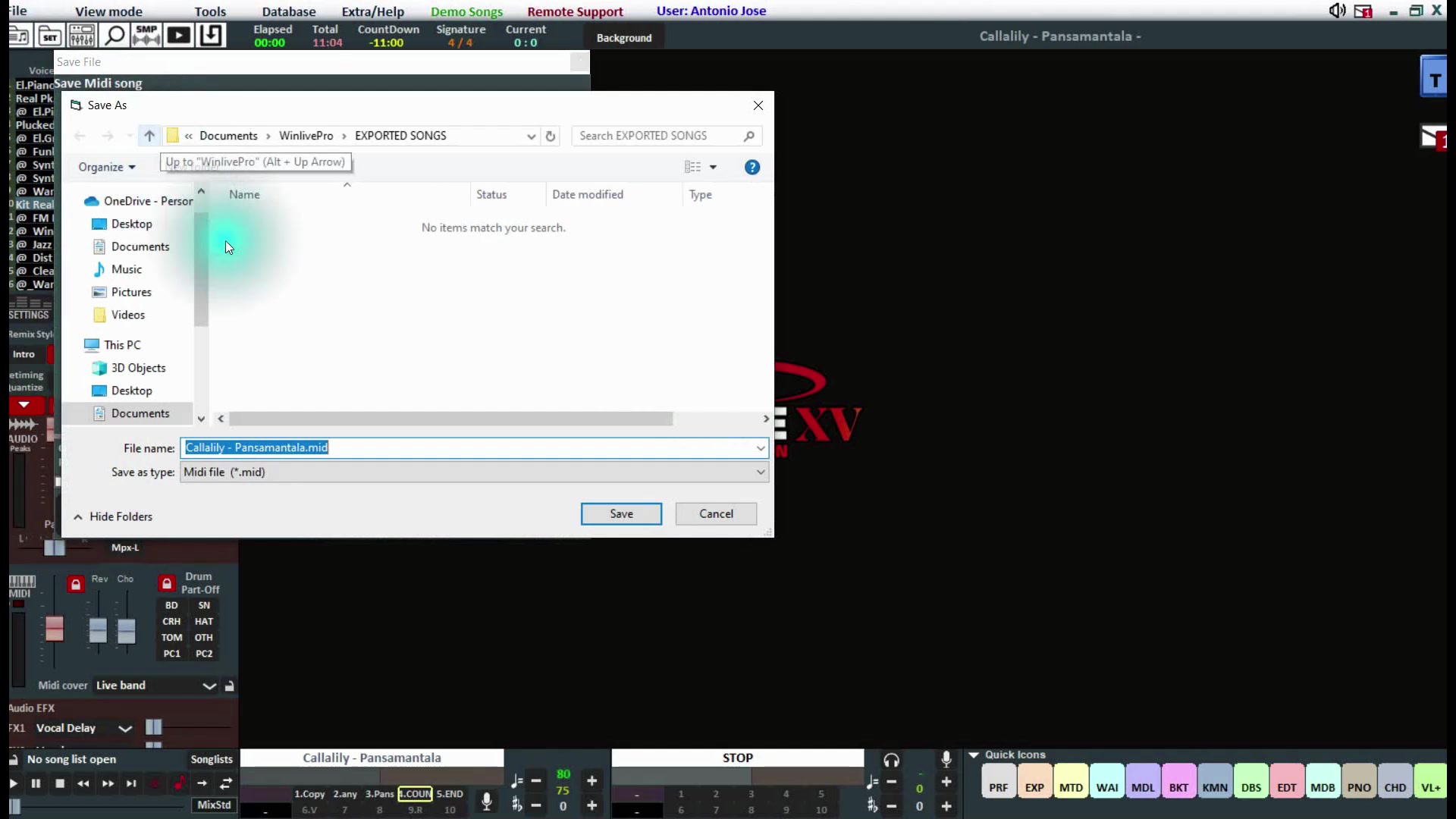The height and width of the screenshot is (819, 1456).
Task: Toggle the lock icon beside Midi cover
Action: (x=229, y=686)
